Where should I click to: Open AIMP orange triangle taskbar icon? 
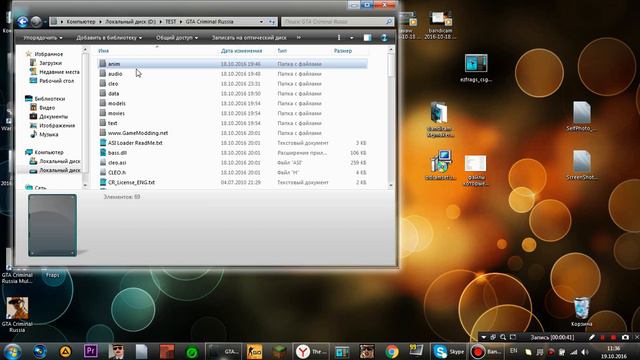point(65,351)
